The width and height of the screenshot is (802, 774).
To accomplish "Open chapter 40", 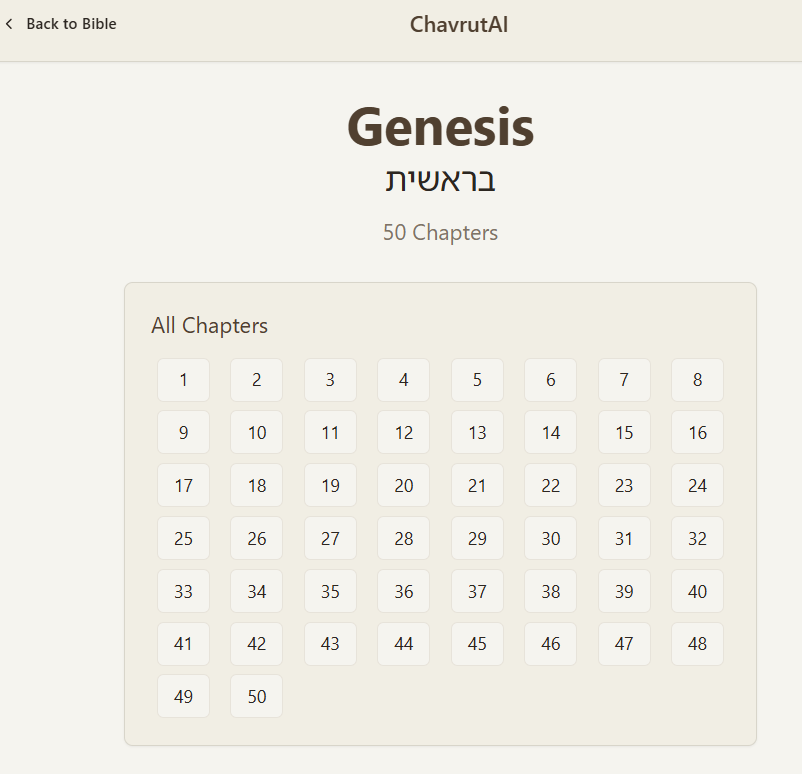I will (x=698, y=591).
